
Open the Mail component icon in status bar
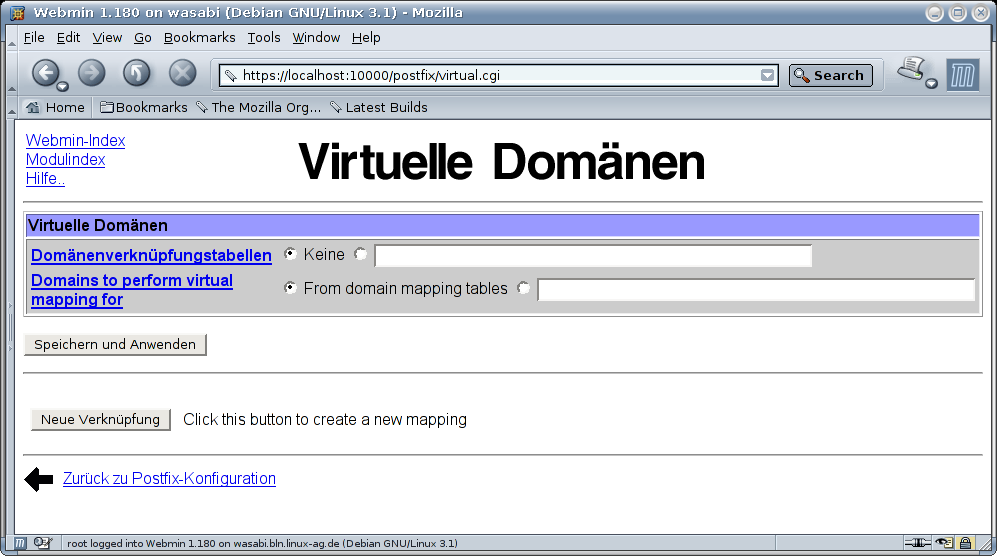(x=42, y=543)
